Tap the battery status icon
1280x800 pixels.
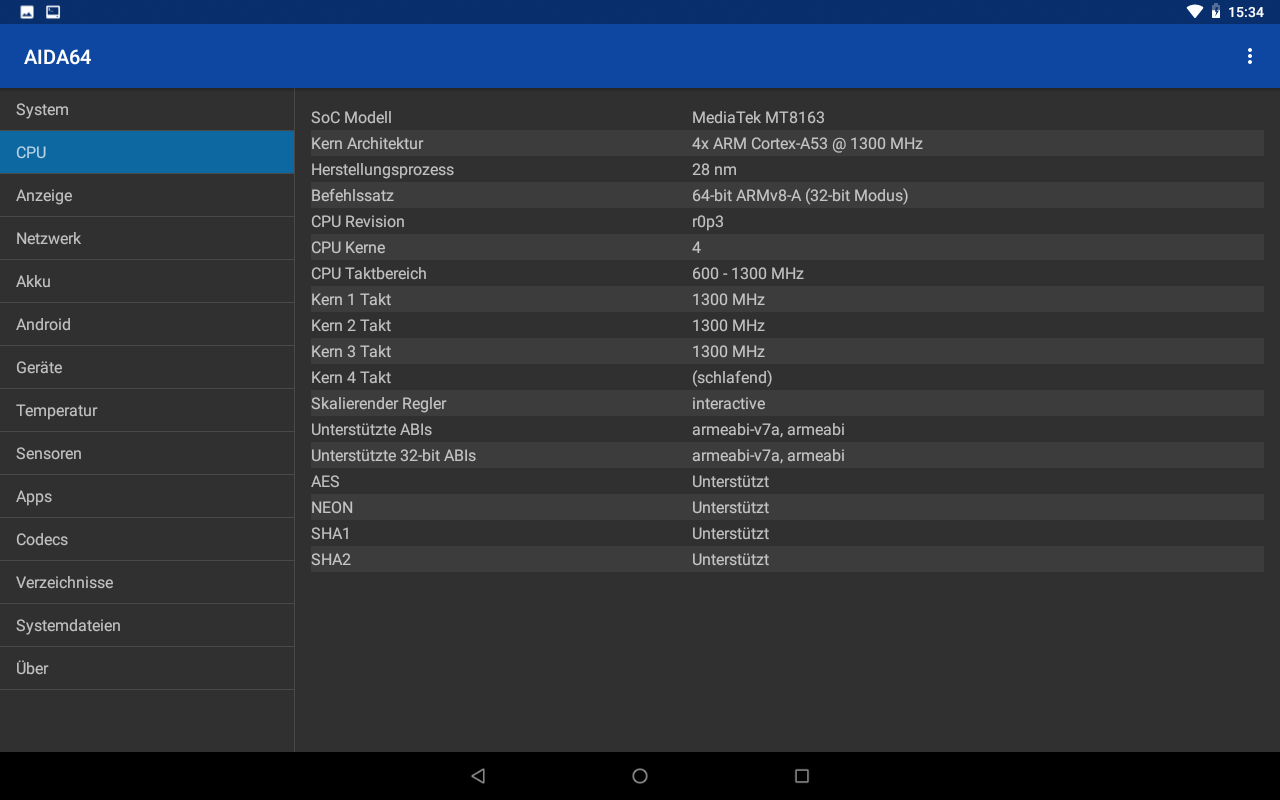(1216, 12)
